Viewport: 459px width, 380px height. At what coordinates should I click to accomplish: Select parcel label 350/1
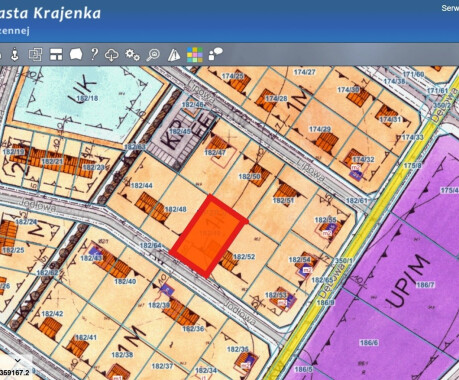tap(344, 260)
